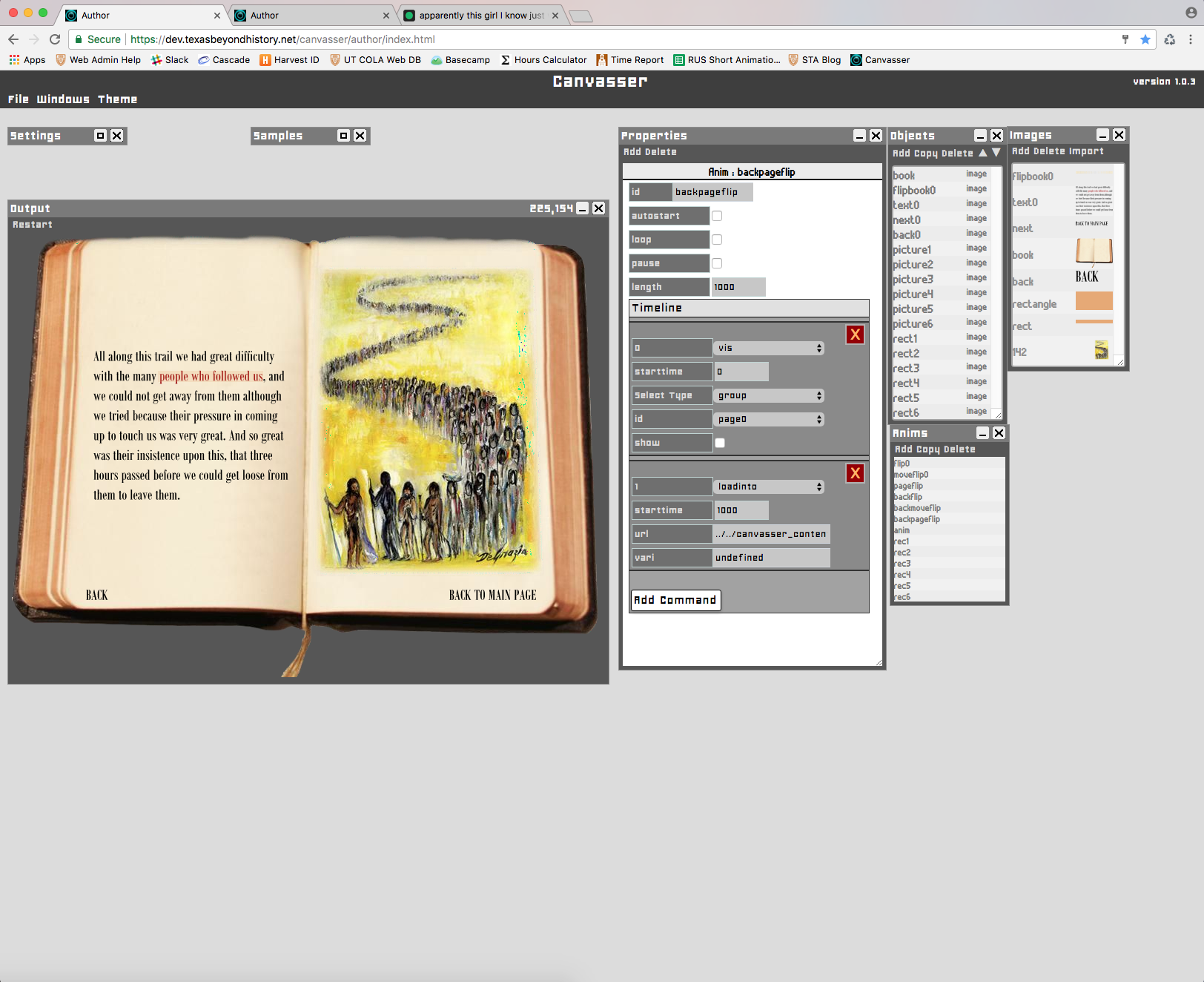The height and width of the screenshot is (982, 1204).
Task: Click the secure lock icon
Action: click(79, 39)
